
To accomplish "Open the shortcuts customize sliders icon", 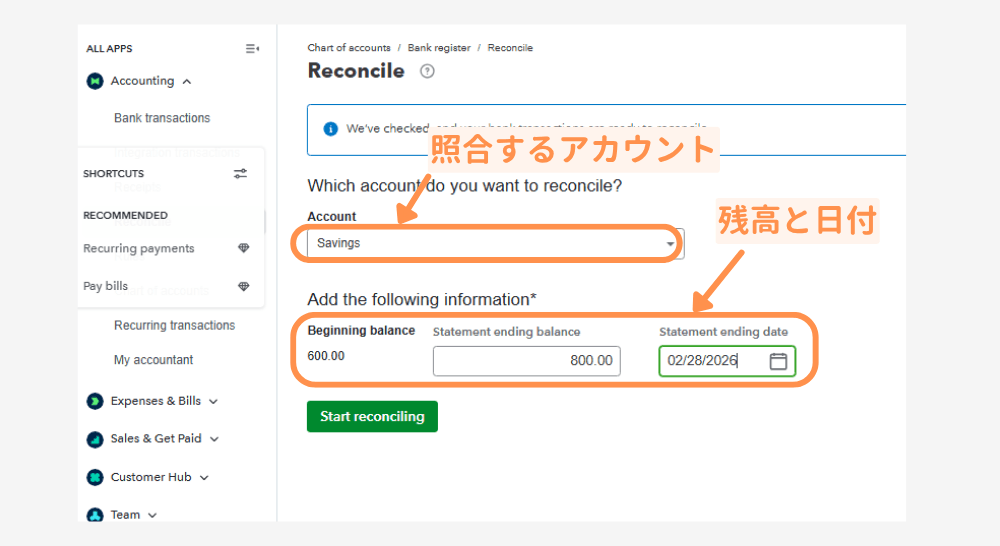I will 241,173.
